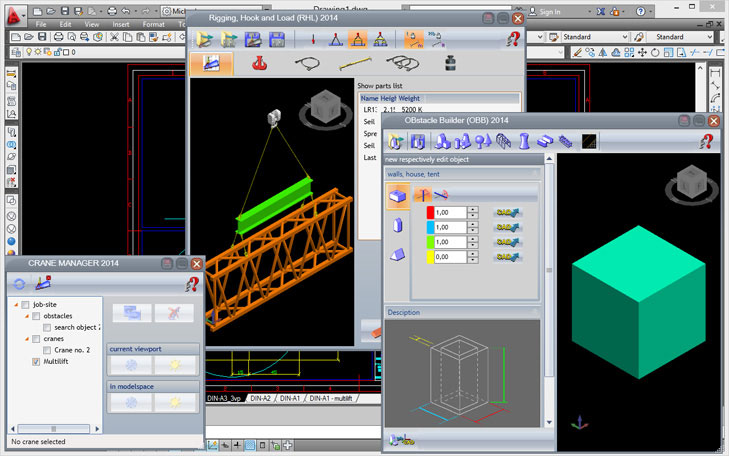Screen dimensions: 729x456
Task: Click CAD pick button for yellow dimension
Action: pyautogui.click(x=507, y=257)
